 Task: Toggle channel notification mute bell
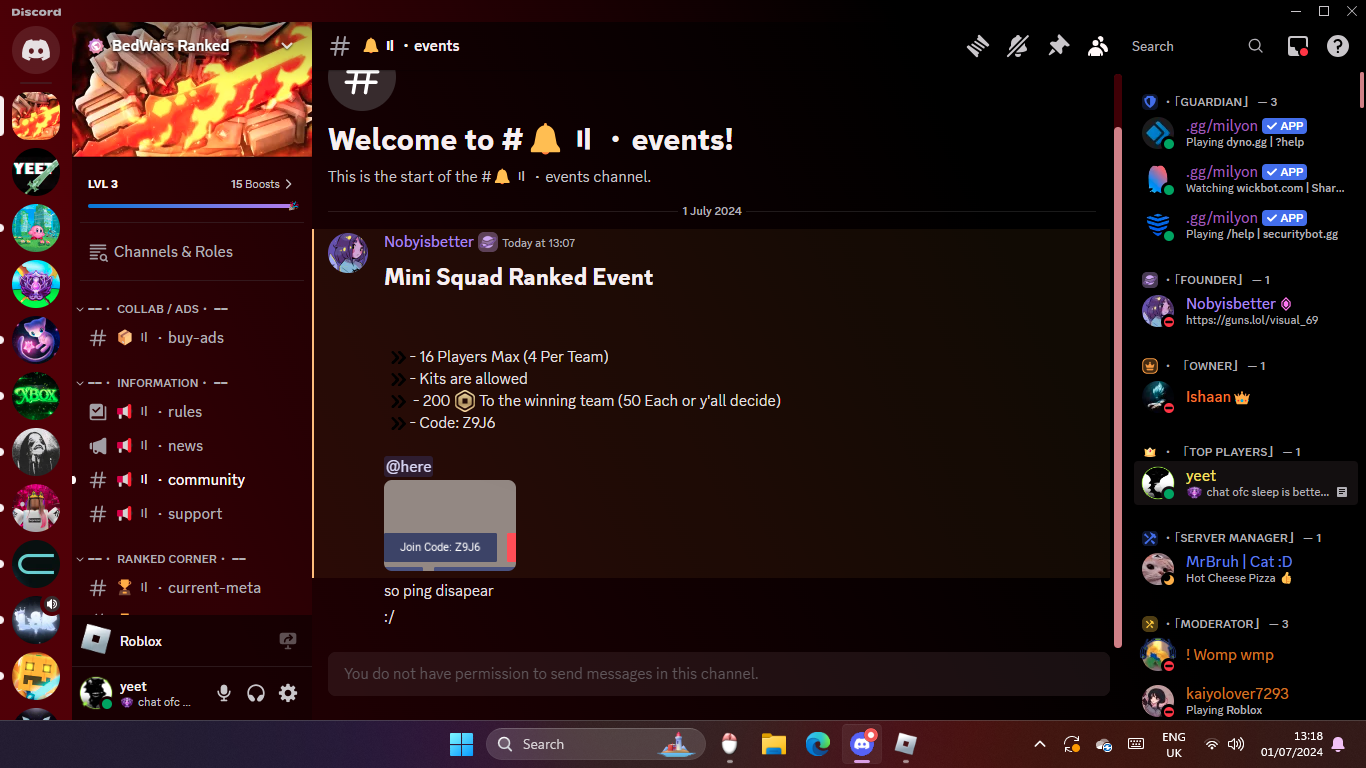point(1018,46)
